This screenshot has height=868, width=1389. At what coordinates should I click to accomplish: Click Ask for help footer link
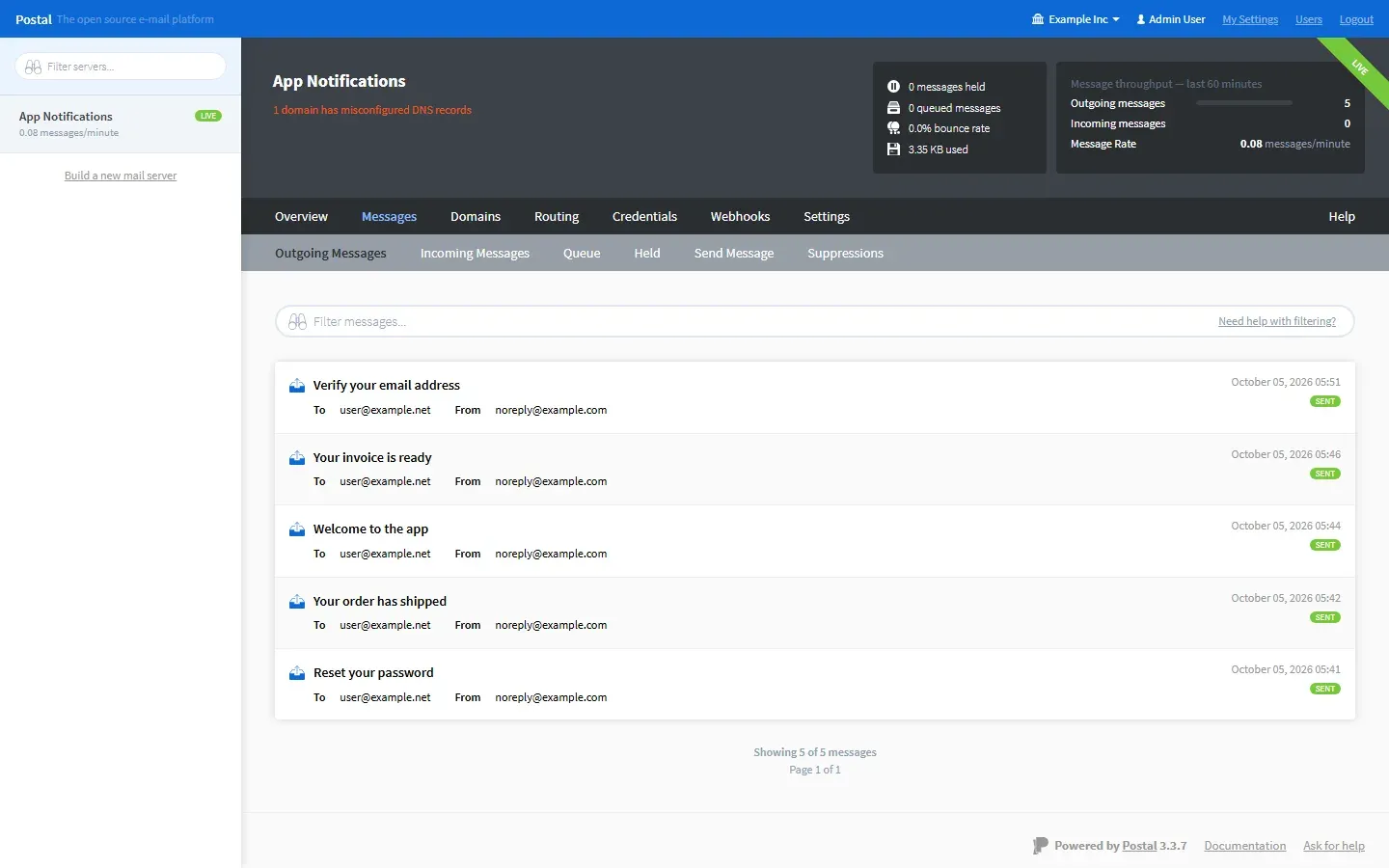[x=1334, y=846]
